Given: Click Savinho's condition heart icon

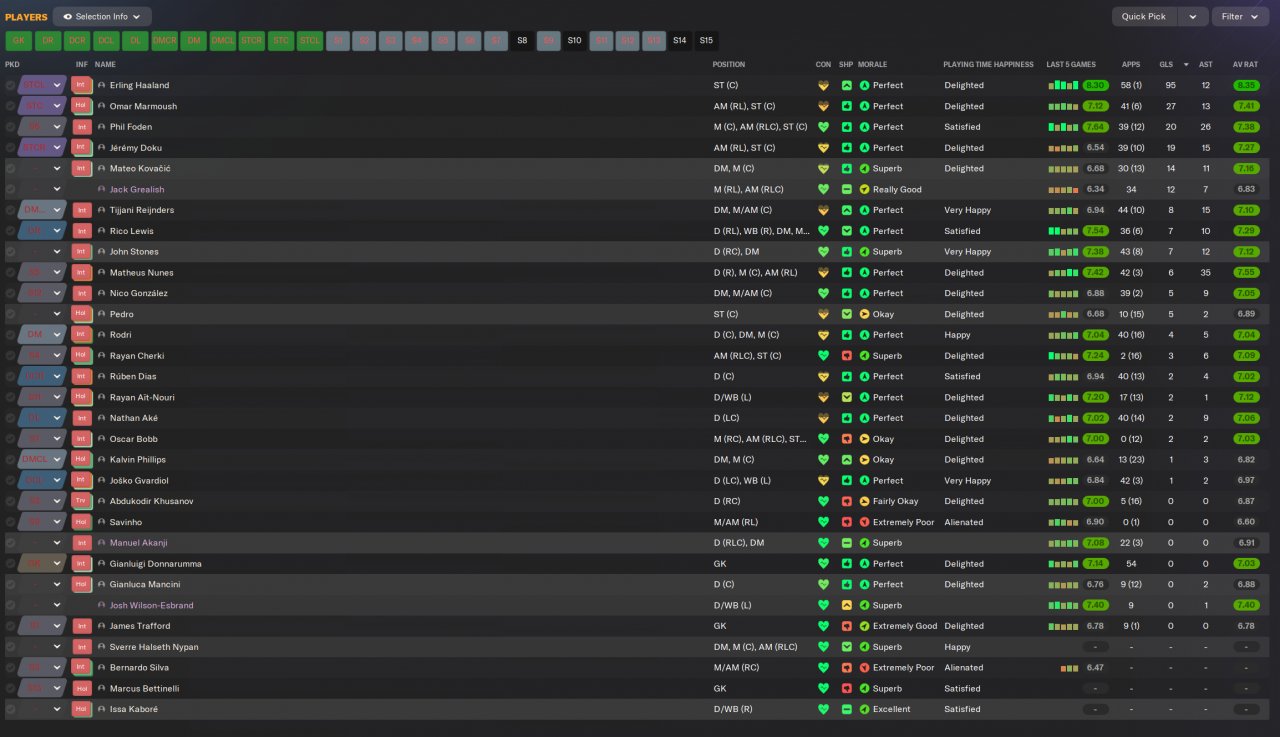Looking at the screenshot, I should click(x=823, y=522).
